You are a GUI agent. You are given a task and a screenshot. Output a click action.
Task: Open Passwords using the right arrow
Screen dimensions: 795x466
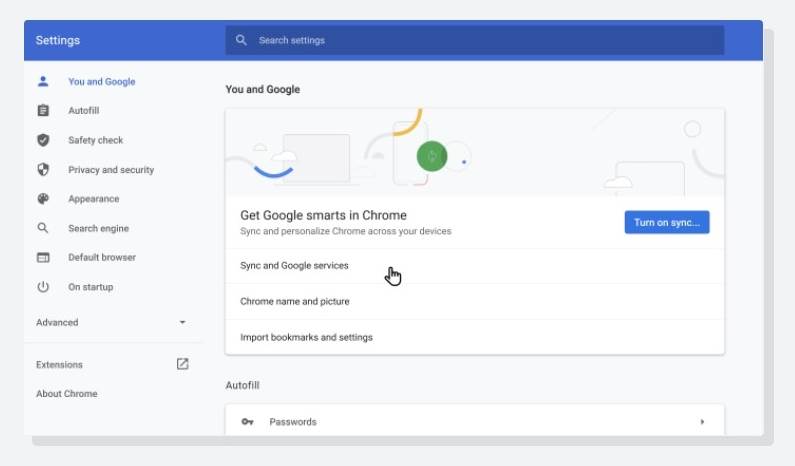click(x=701, y=422)
